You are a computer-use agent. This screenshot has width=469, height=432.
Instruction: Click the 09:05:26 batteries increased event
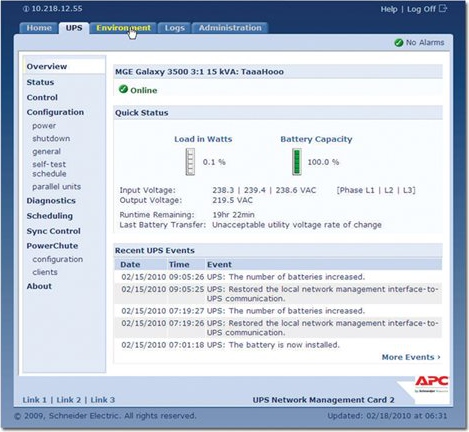pos(278,277)
